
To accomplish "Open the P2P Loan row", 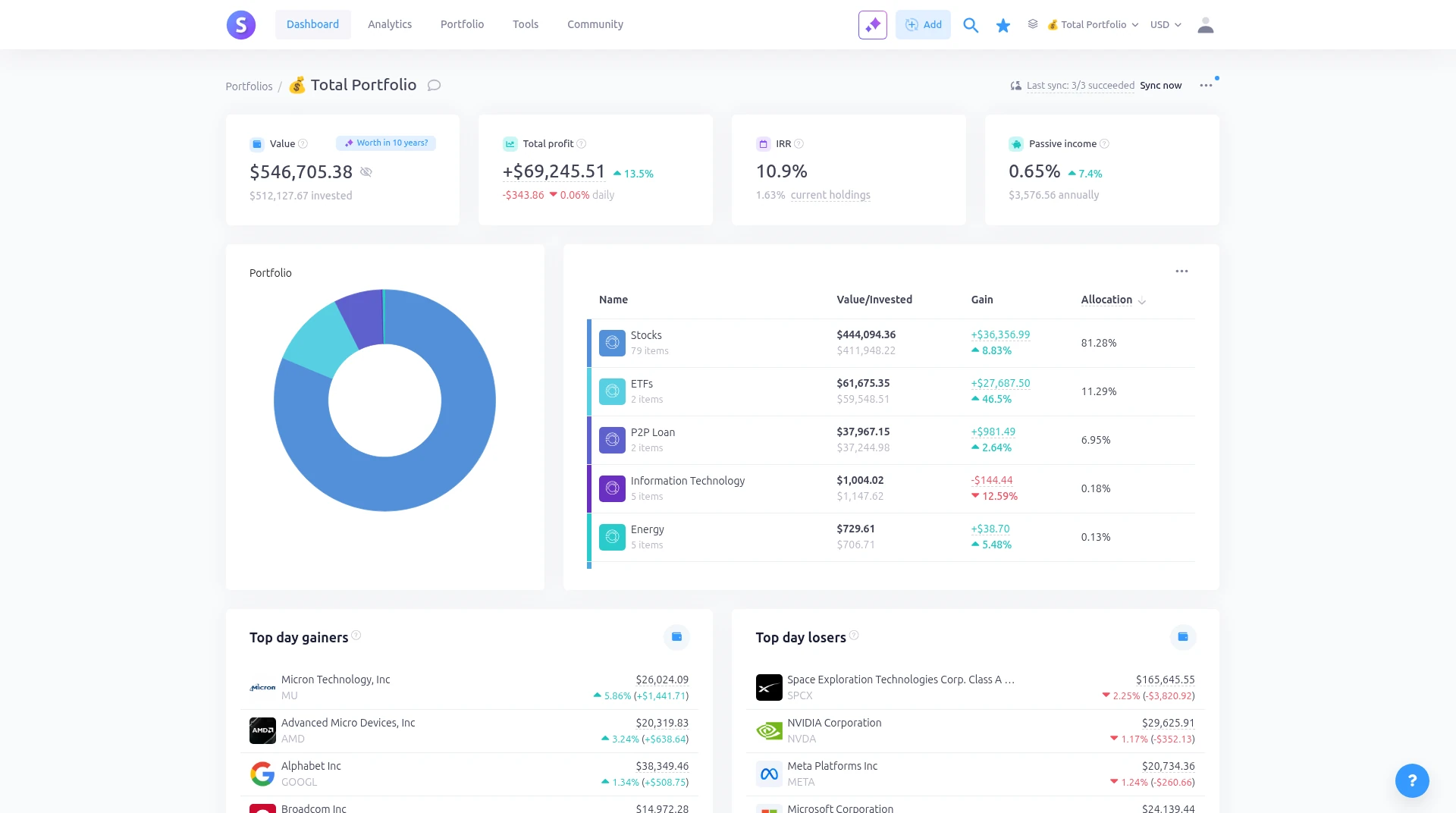I will [891, 440].
